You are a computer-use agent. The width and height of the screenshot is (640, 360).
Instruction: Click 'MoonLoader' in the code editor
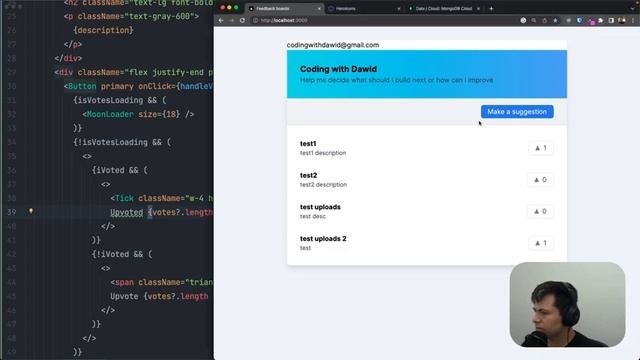pyautogui.click(x=110, y=114)
